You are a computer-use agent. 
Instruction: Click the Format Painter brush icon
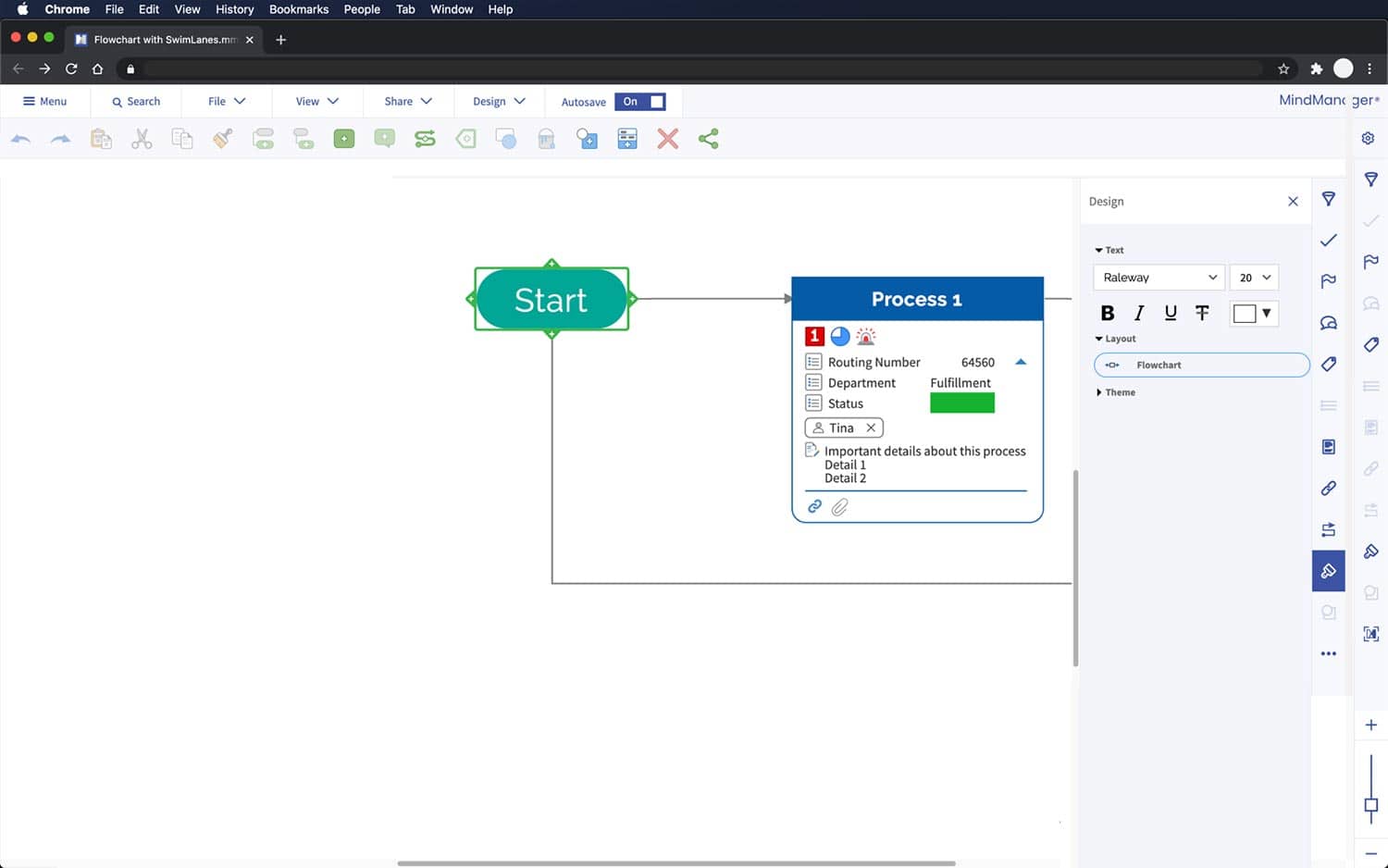coord(223,139)
